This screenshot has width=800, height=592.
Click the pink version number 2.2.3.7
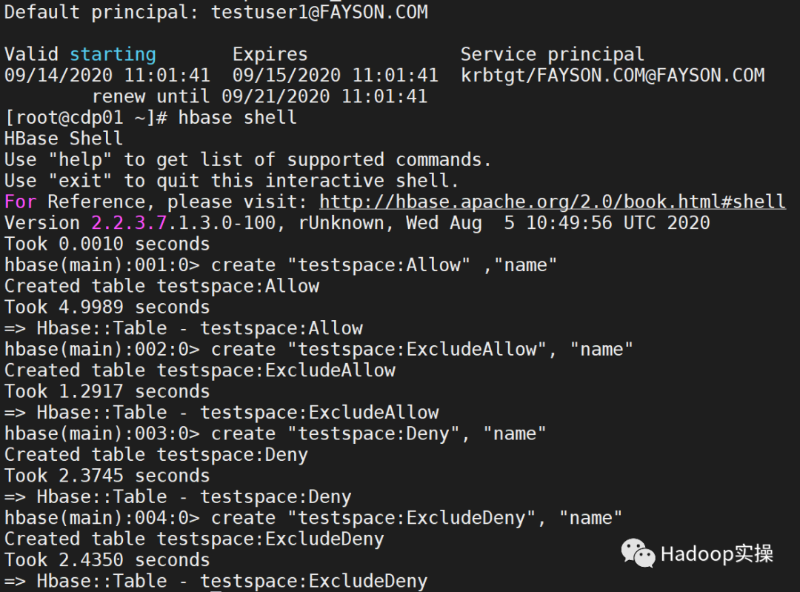click(x=129, y=223)
